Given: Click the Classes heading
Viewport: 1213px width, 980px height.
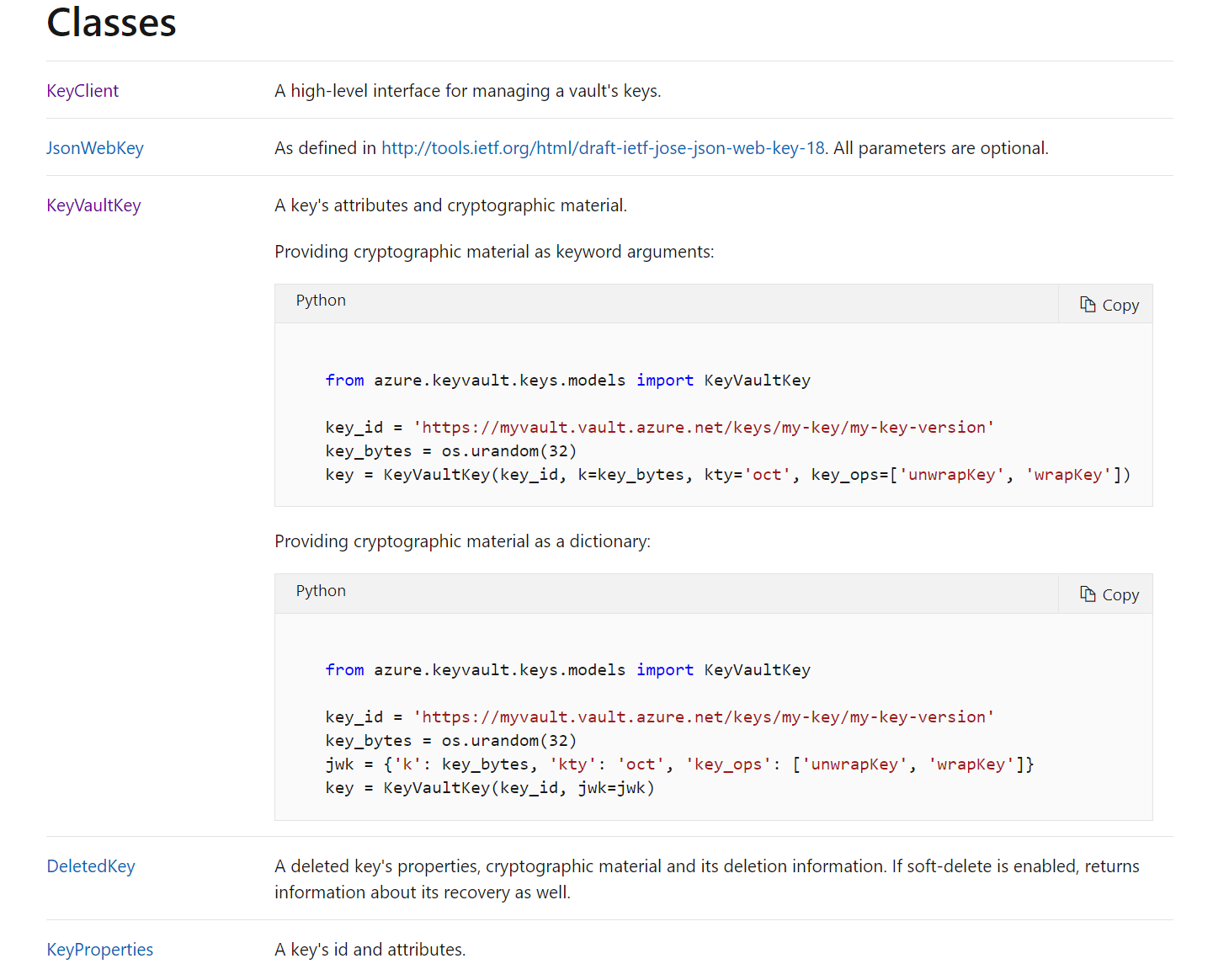Looking at the screenshot, I should 111,23.
